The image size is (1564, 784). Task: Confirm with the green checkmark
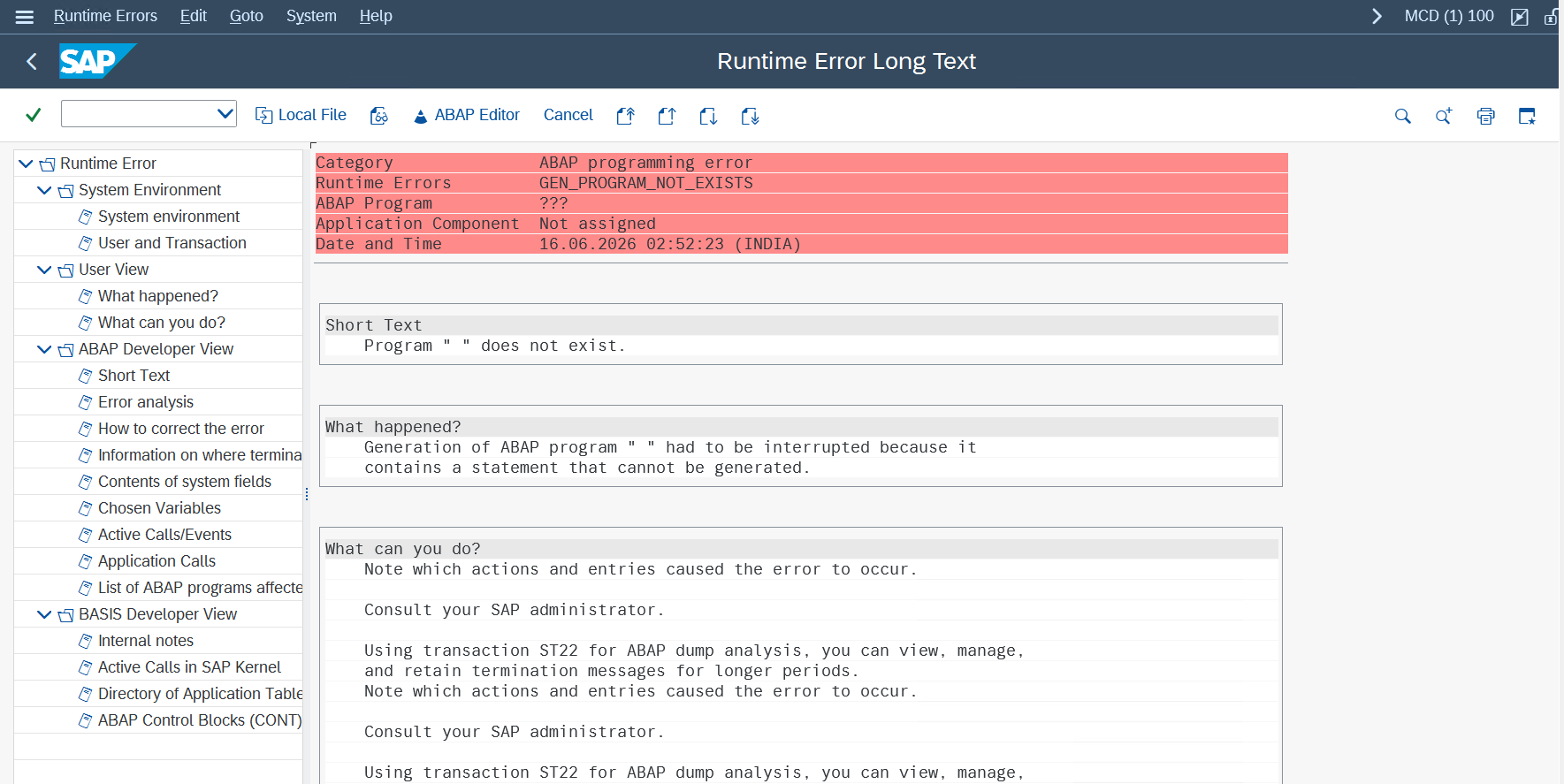point(34,115)
